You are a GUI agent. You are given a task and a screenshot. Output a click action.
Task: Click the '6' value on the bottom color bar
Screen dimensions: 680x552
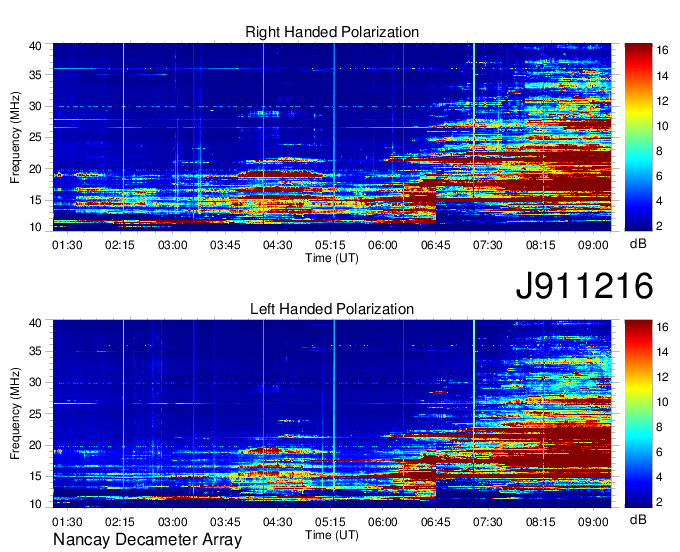click(659, 452)
